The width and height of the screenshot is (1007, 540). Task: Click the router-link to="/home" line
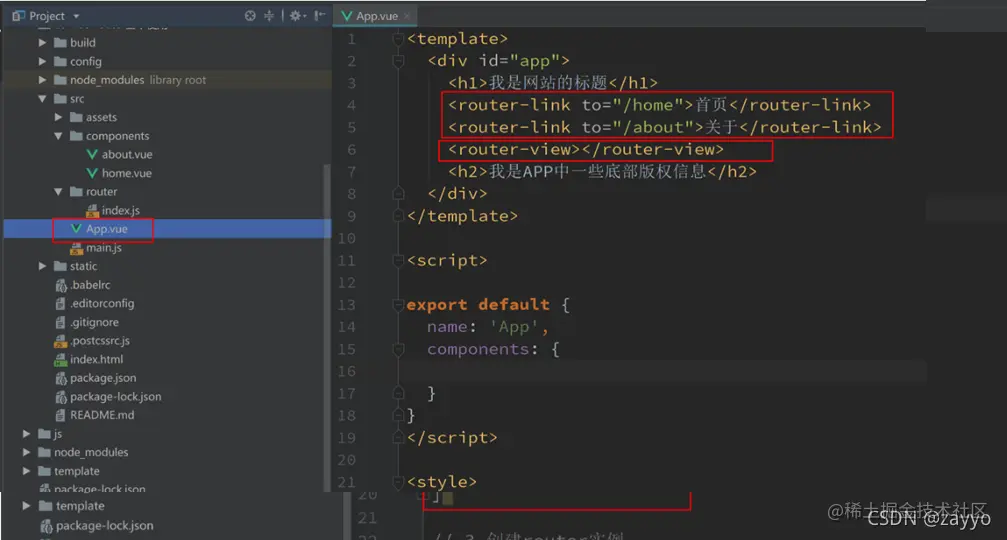pos(660,105)
